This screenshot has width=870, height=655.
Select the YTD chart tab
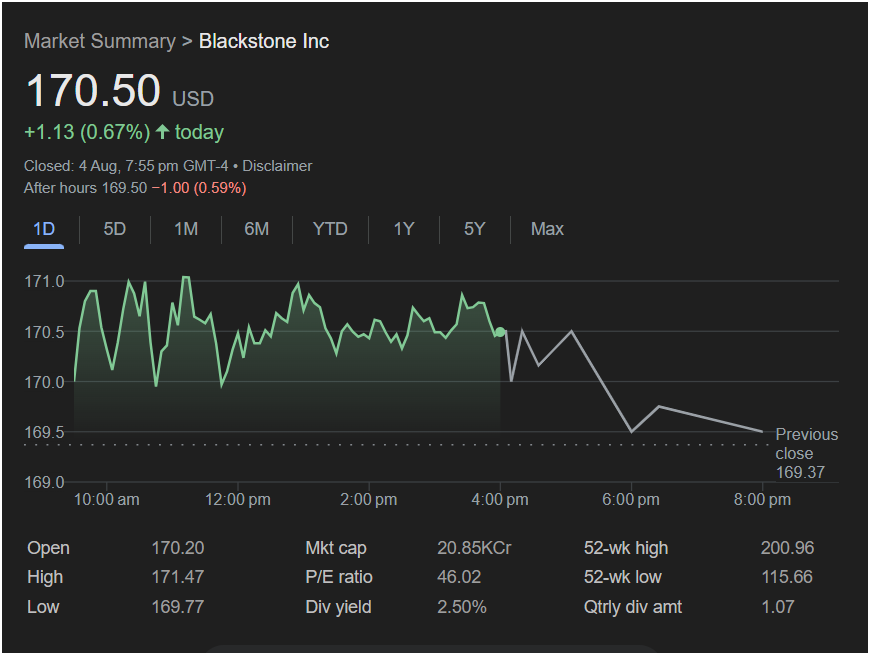pos(330,229)
